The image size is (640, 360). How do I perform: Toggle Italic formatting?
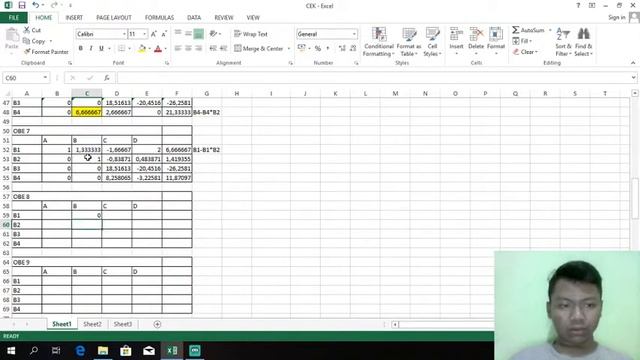coord(91,48)
